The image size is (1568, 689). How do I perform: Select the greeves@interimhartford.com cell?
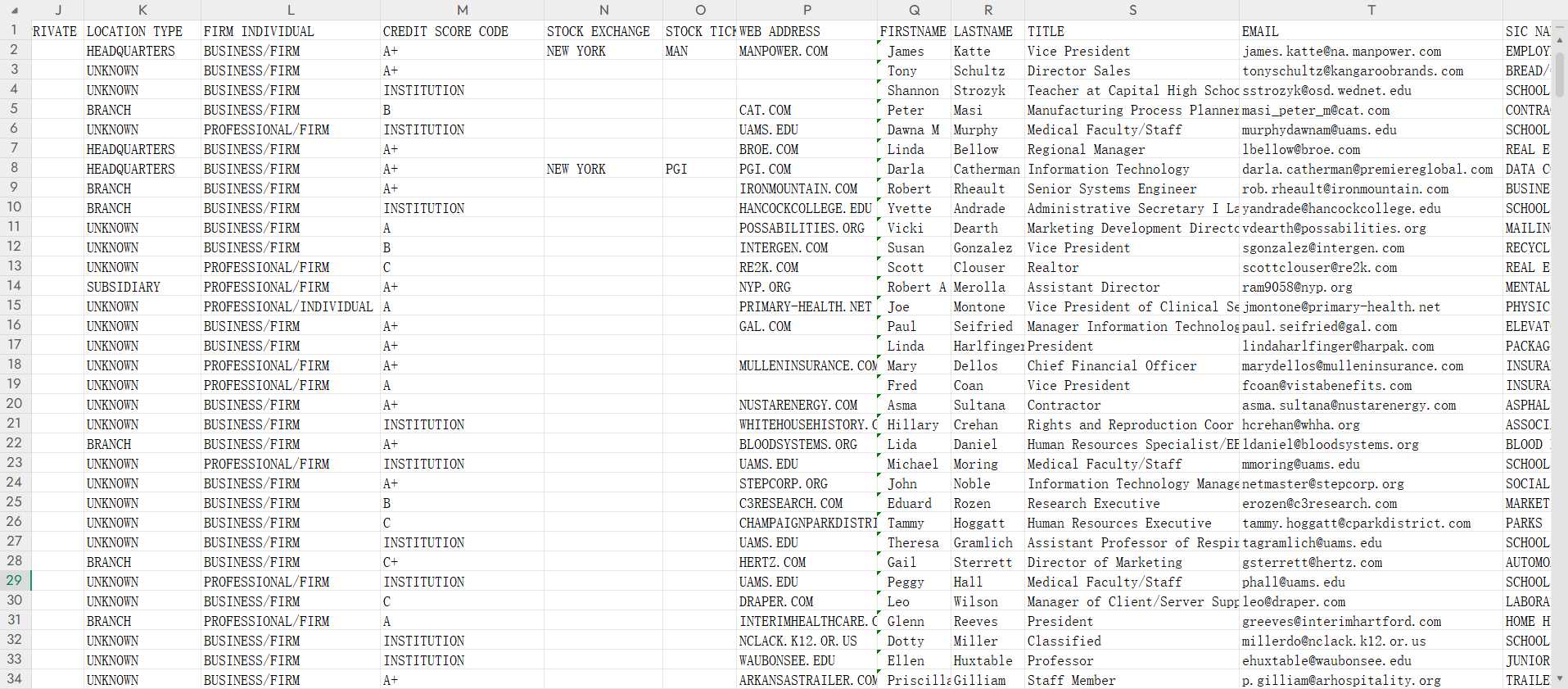tap(1371, 620)
